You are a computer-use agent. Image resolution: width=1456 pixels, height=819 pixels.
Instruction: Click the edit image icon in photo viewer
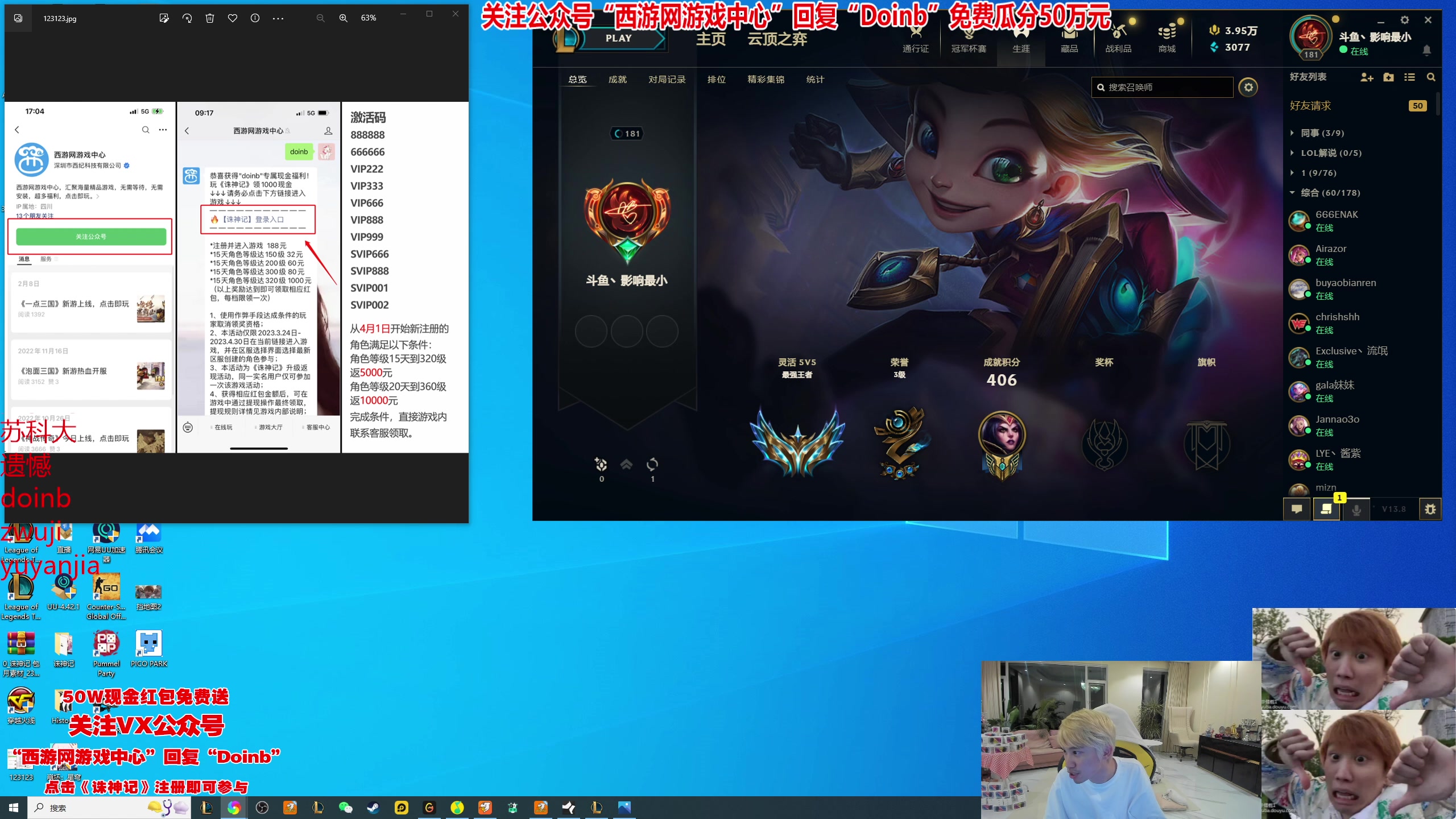click(x=164, y=18)
